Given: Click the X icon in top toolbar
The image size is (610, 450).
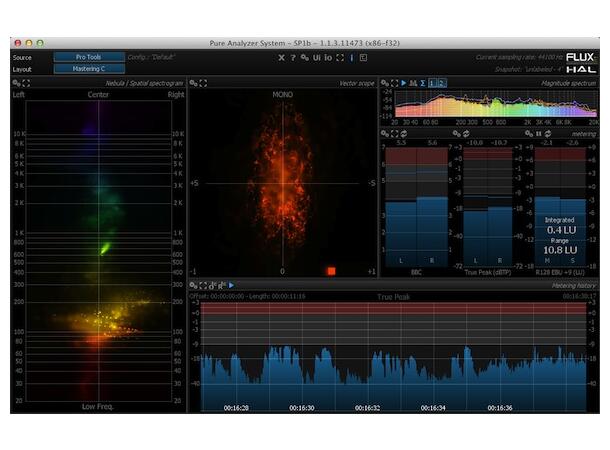Looking at the screenshot, I should [281, 58].
